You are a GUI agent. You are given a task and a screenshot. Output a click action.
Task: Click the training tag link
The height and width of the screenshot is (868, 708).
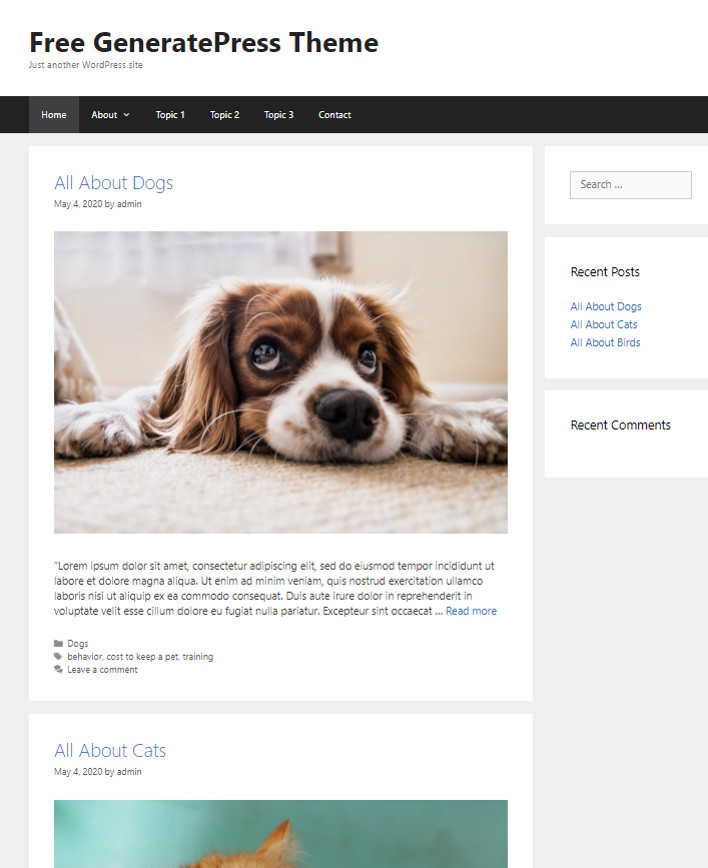(198, 657)
